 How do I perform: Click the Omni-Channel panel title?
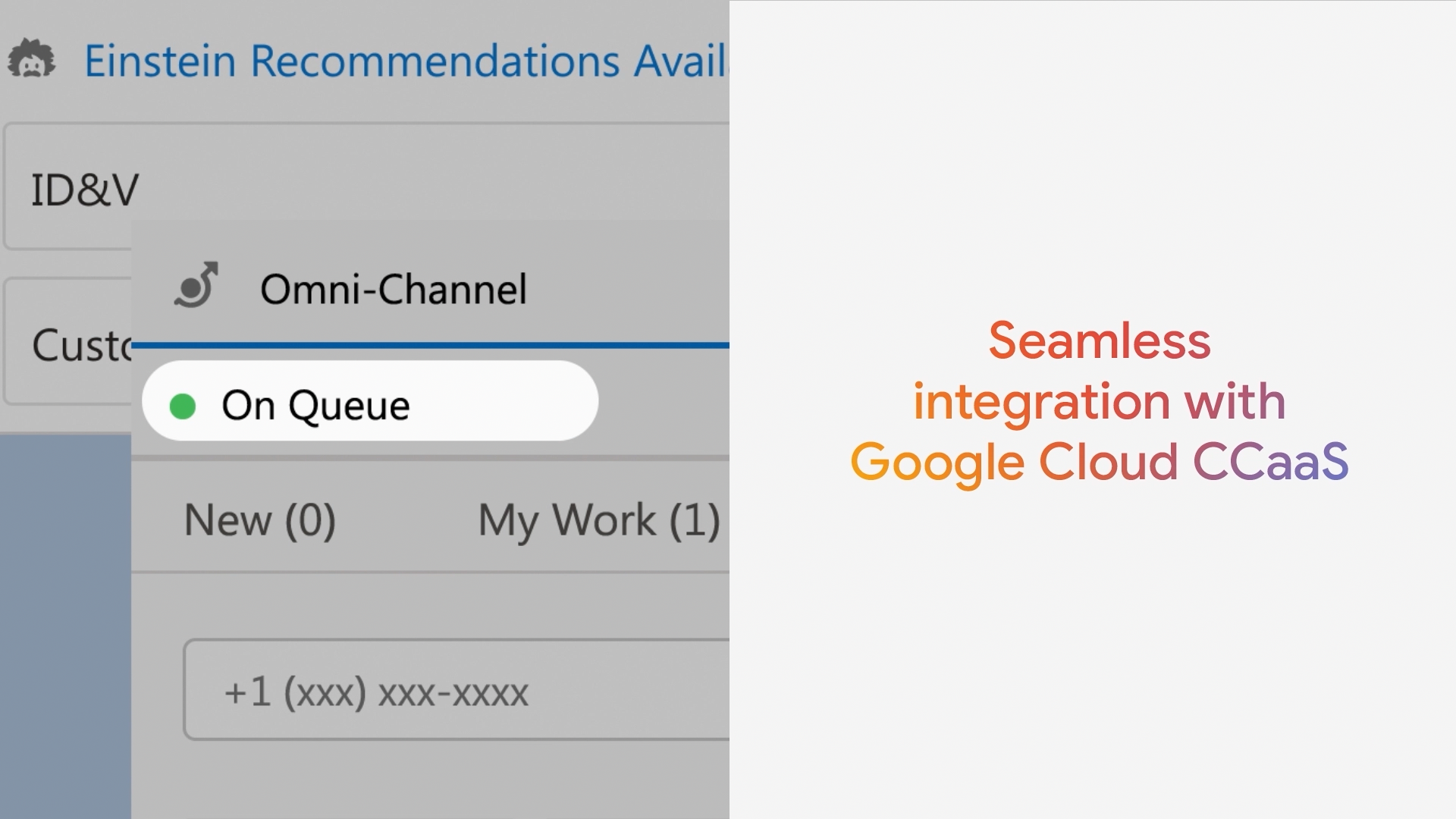click(393, 289)
